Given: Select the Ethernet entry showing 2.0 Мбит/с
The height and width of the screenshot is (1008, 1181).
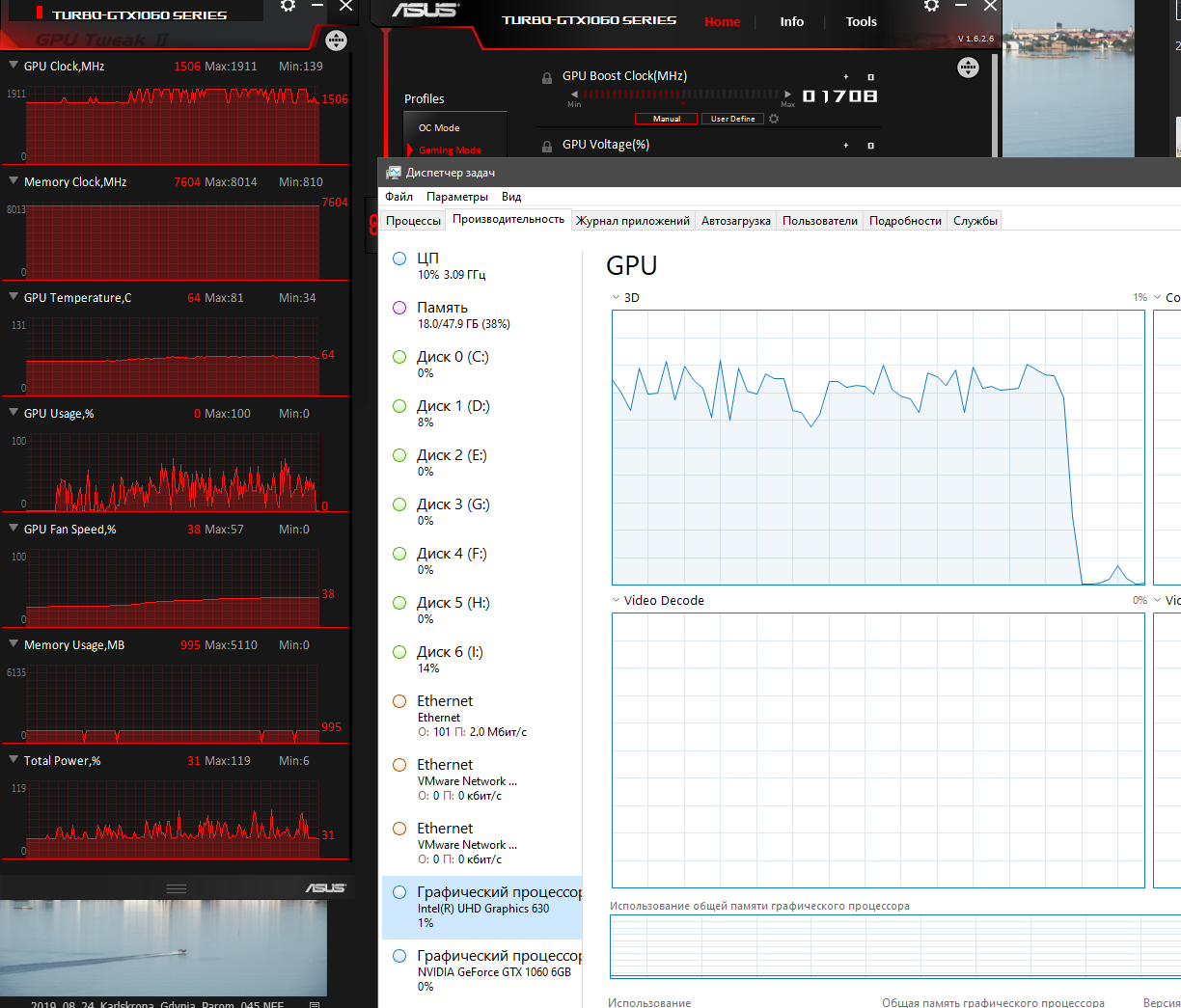Looking at the screenshot, I should pos(482,716).
